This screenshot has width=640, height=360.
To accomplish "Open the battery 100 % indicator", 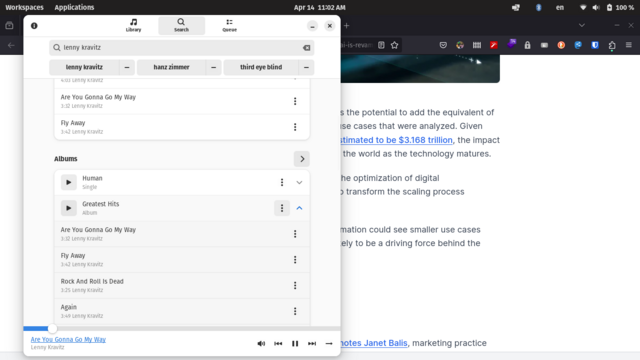I will tap(620, 7).
